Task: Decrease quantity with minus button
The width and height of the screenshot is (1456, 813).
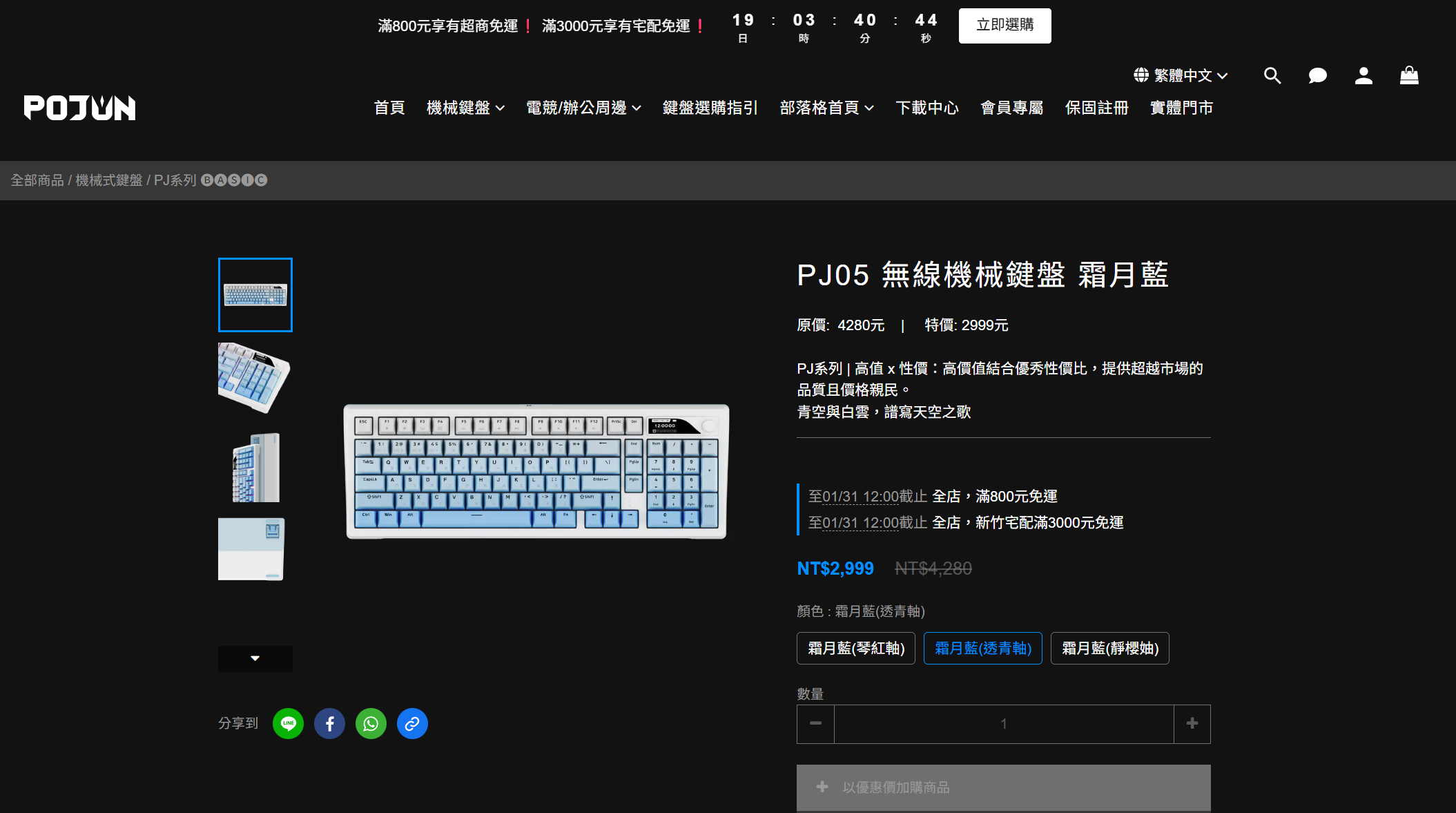Action: [815, 724]
